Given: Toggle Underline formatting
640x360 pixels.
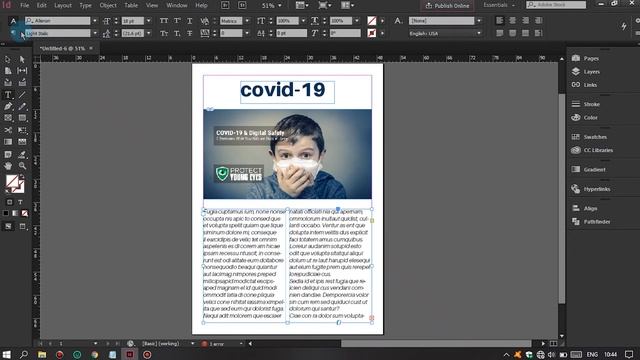Looking at the screenshot, I should 190,20.
